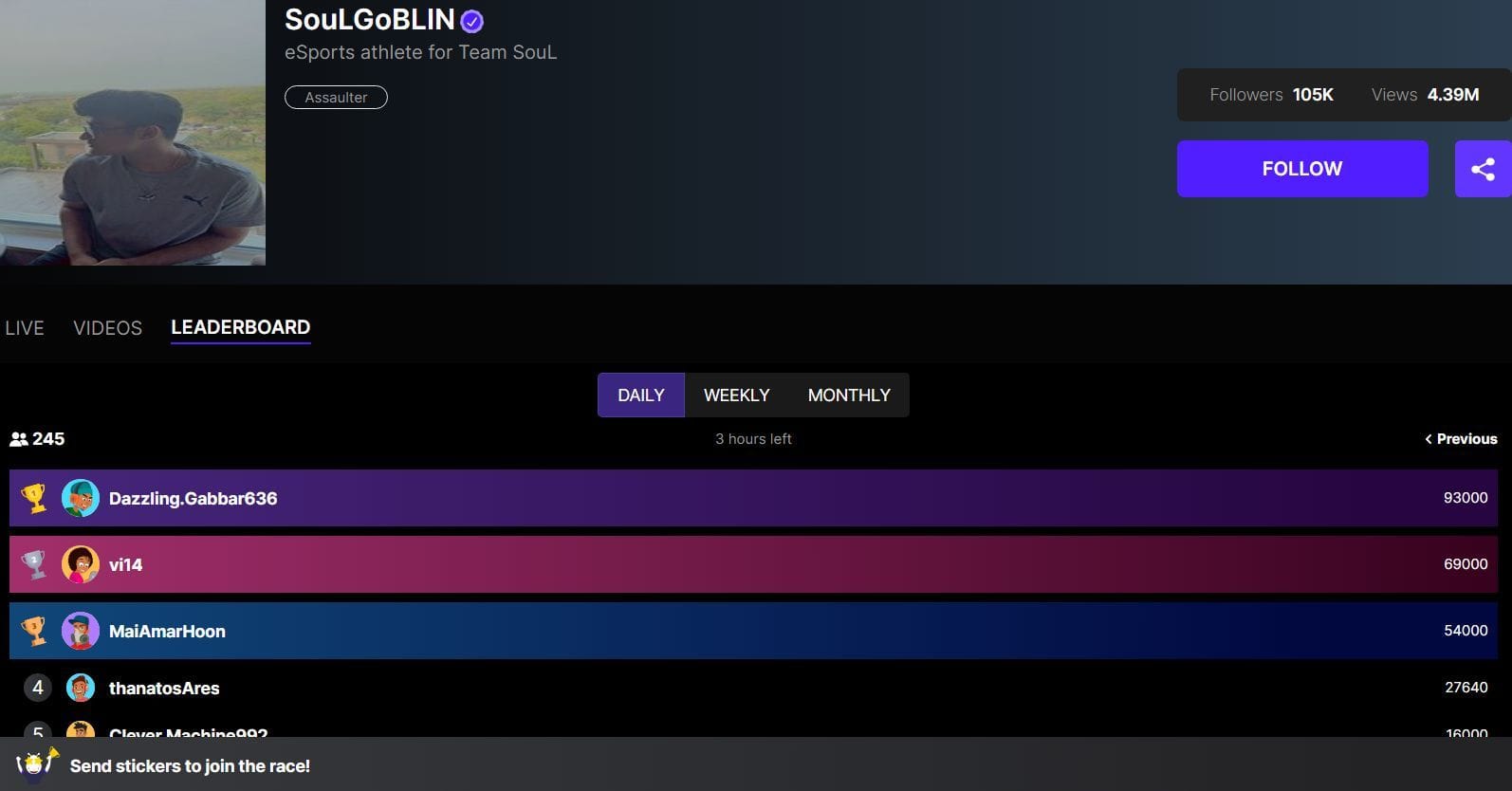Click the Assaulter tag
Screen dimensions: 1512x791
click(336, 98)
